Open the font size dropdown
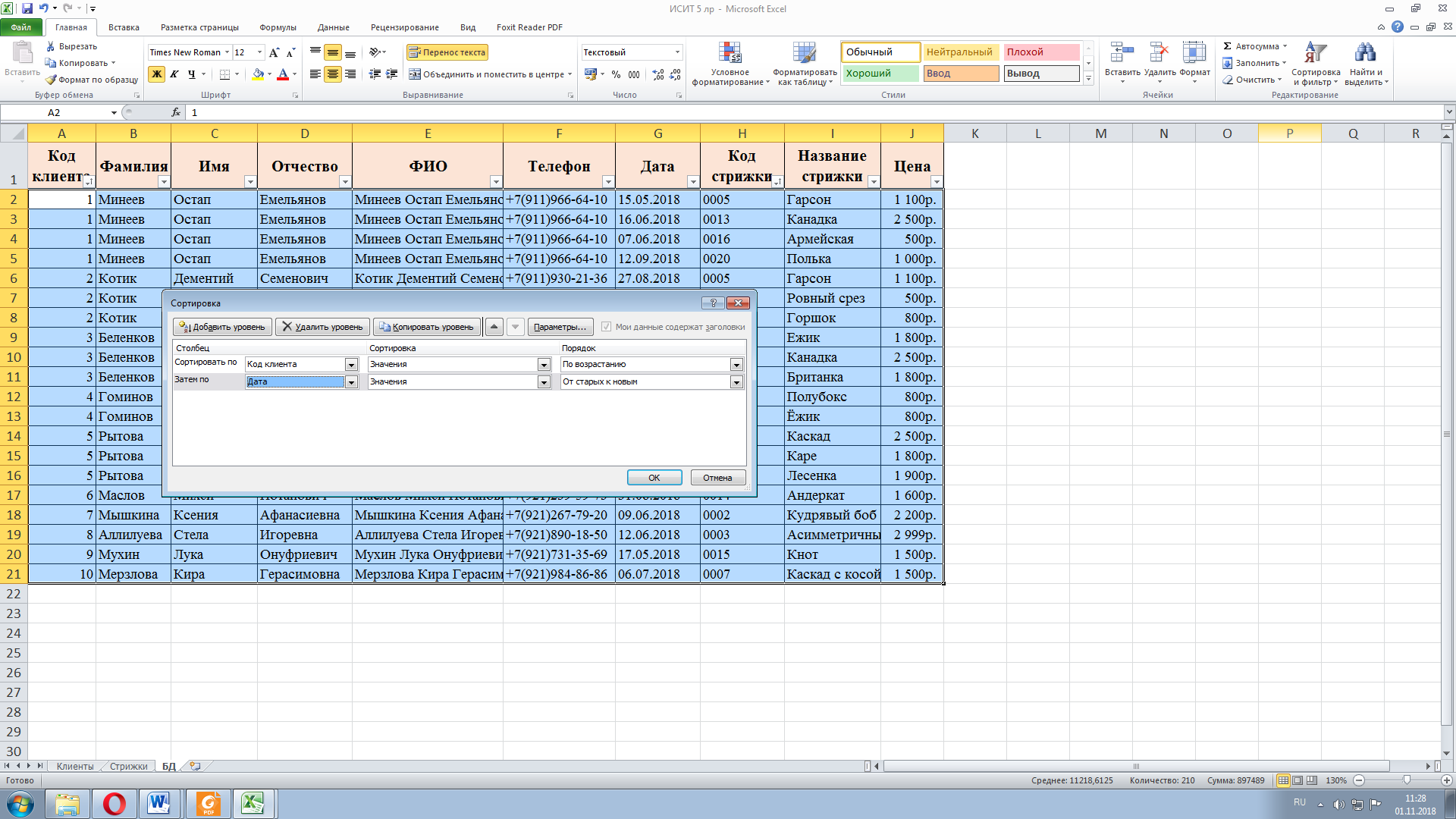 [x=260, y=52]
